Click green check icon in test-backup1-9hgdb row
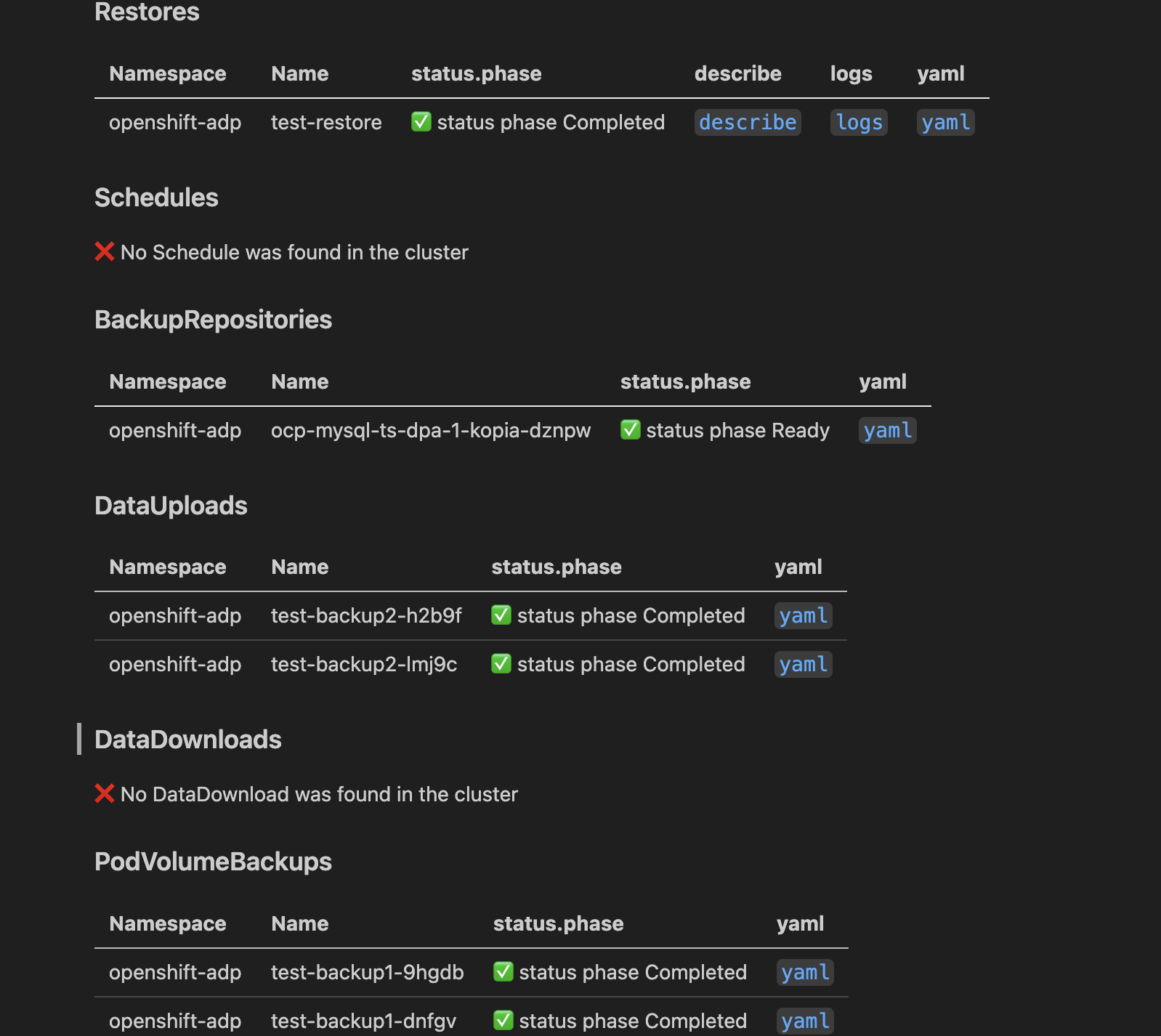 click(x=503, y=971)
